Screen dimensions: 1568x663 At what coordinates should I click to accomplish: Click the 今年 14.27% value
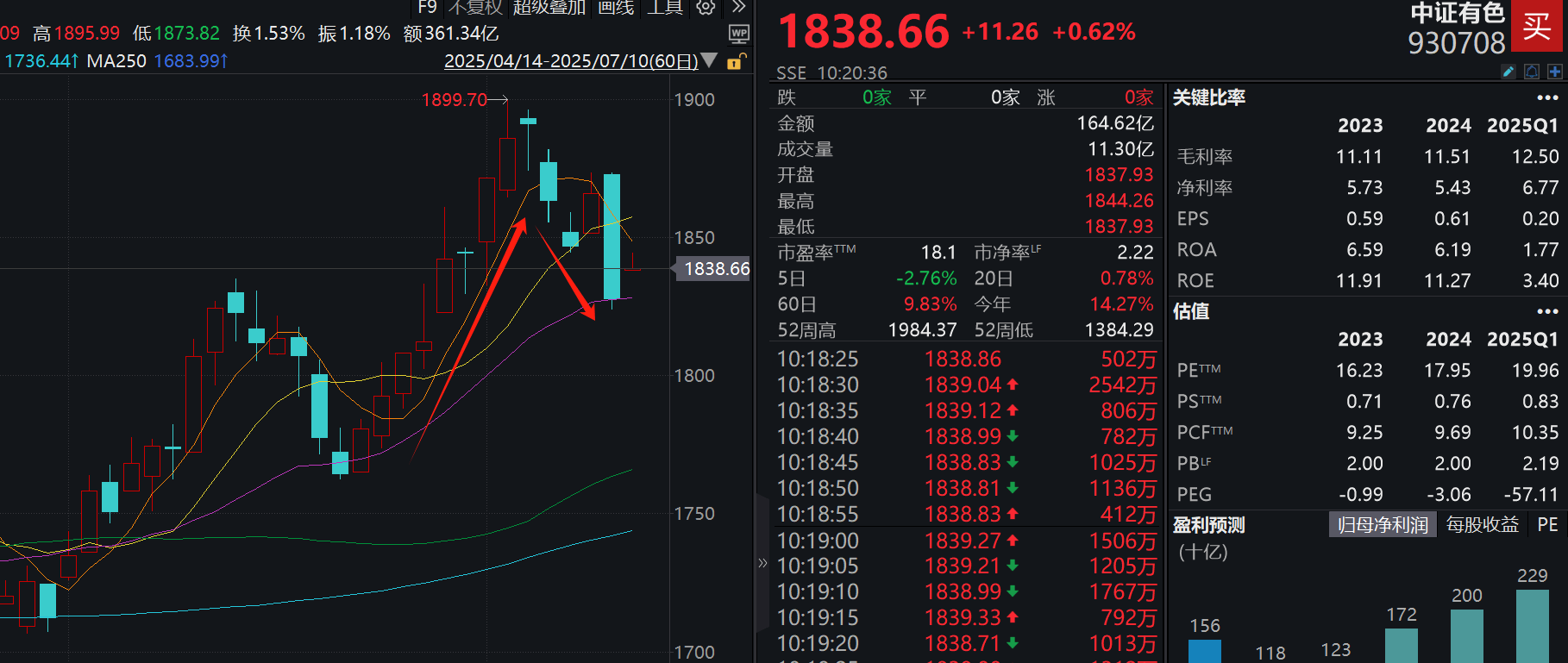pos(1121,304)
